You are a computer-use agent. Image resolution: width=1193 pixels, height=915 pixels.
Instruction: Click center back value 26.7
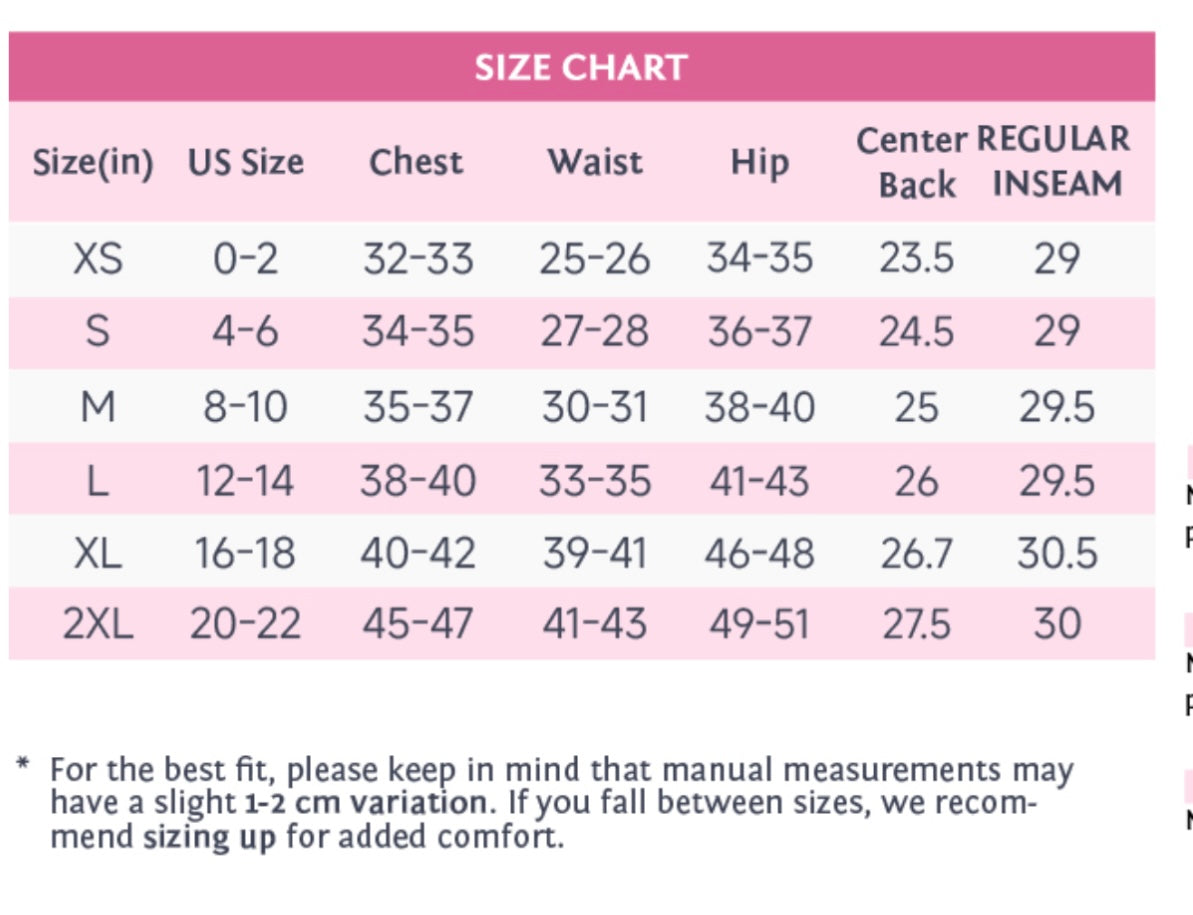tap(916, 553)
